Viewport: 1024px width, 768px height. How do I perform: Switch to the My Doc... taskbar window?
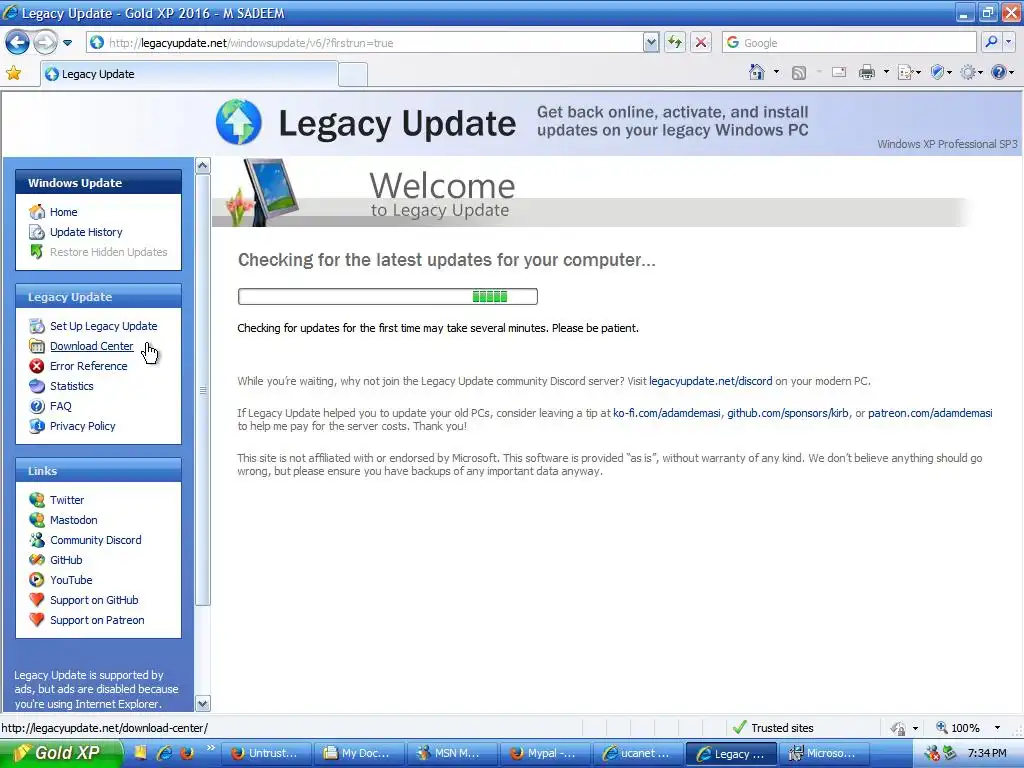point(359,754)
